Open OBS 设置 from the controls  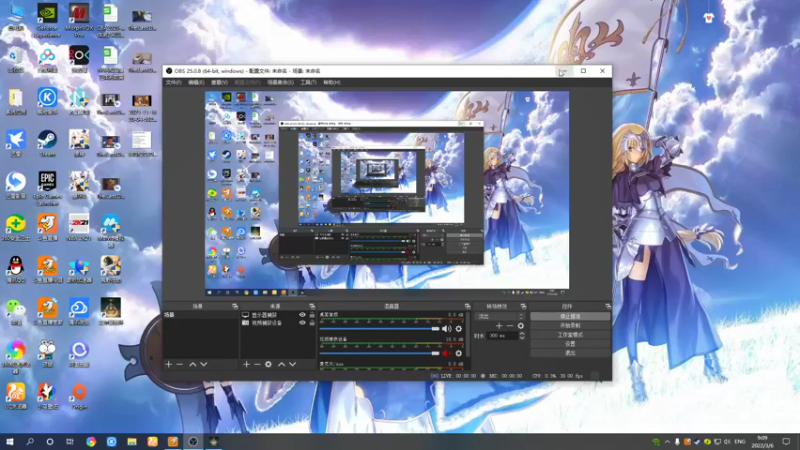[570, 344]
